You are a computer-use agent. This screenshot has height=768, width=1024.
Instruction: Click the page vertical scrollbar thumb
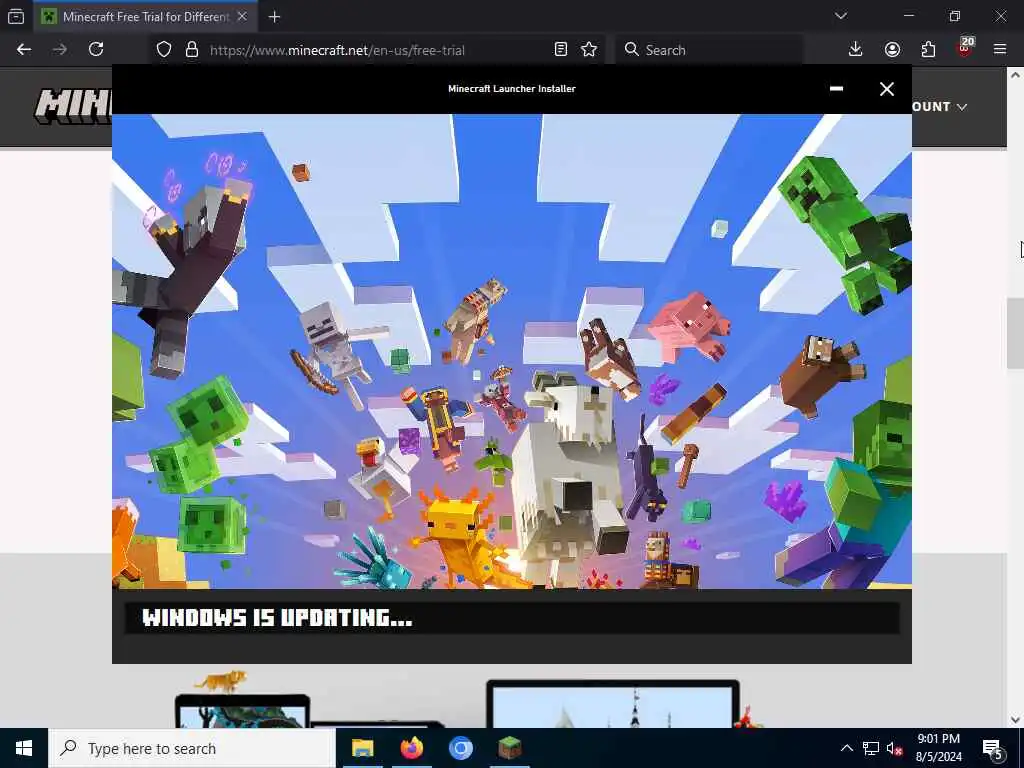click(1015, 333)
